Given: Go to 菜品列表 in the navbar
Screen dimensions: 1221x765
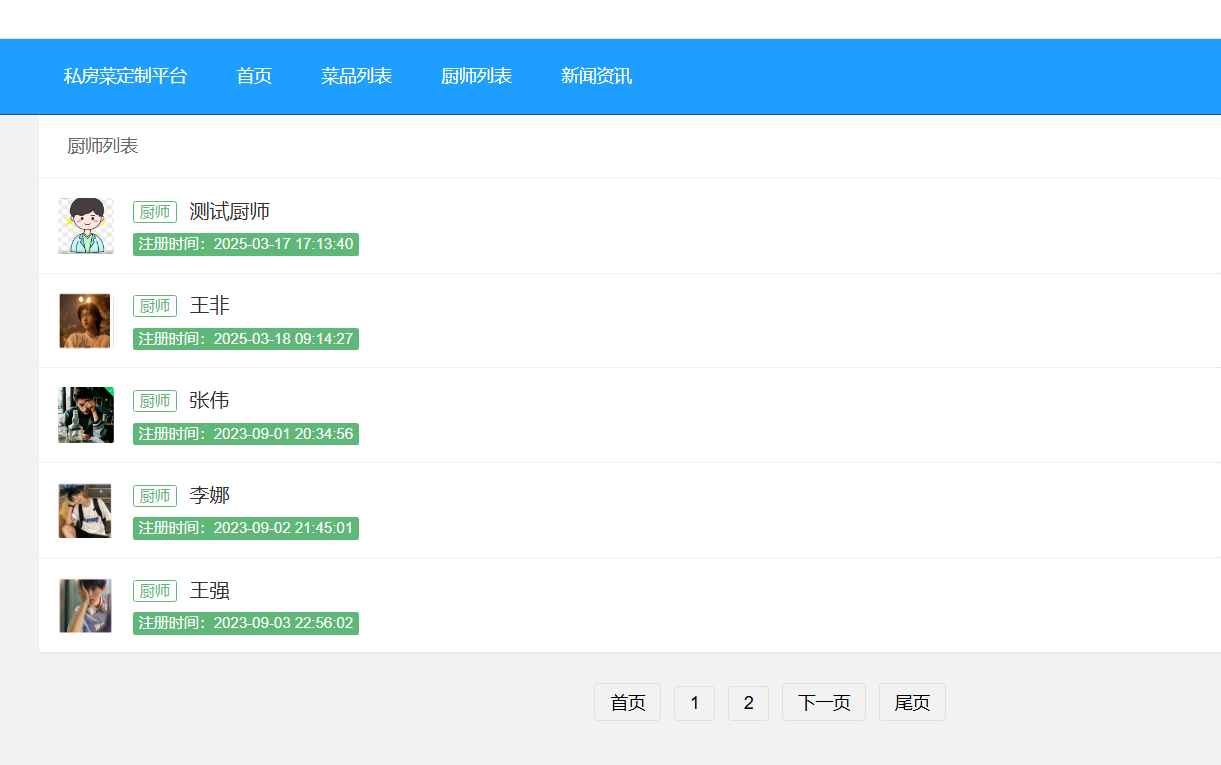Looking at the screenshot, I should coord(356,76).
